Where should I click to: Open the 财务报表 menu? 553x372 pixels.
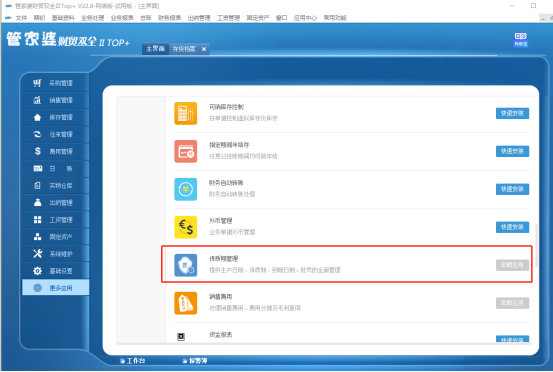click(x=169, y=18)
